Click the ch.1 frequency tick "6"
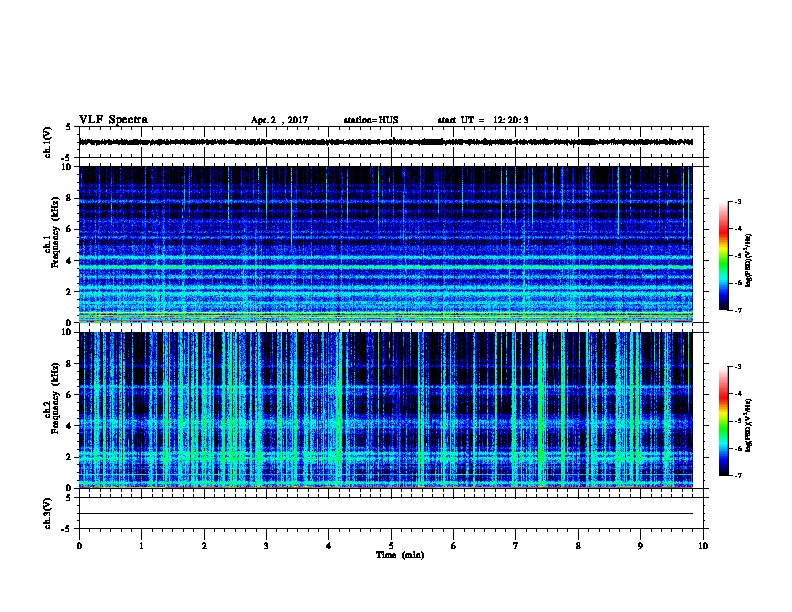The width and height of the screenshot is (792, 612). tap(69, 229)
